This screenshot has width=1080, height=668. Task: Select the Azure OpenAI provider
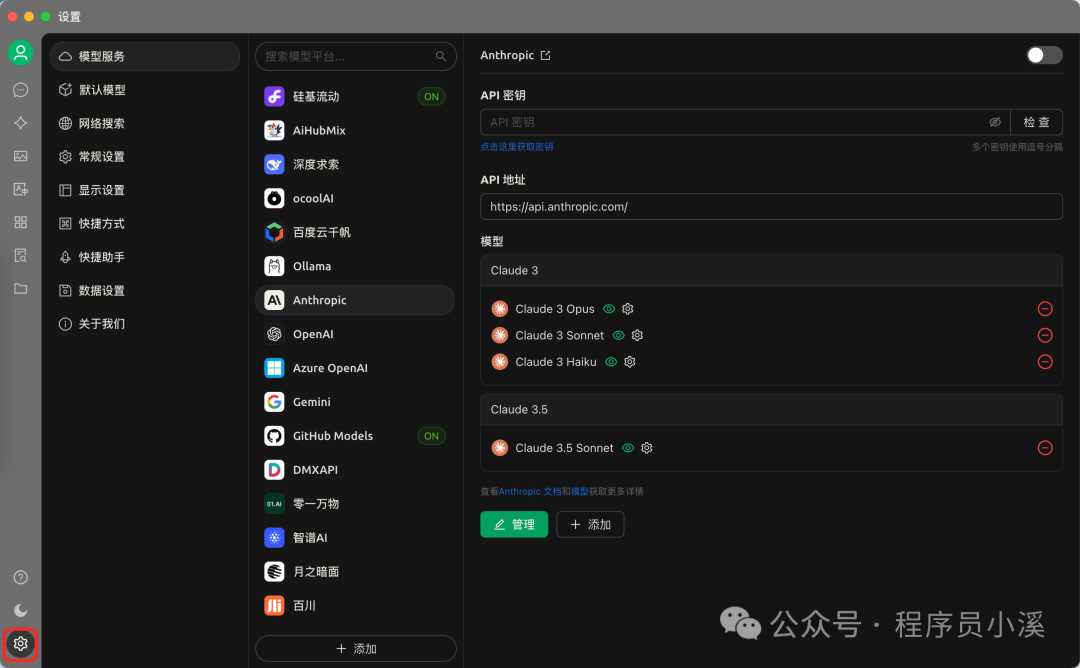click(x=355, y=368)
